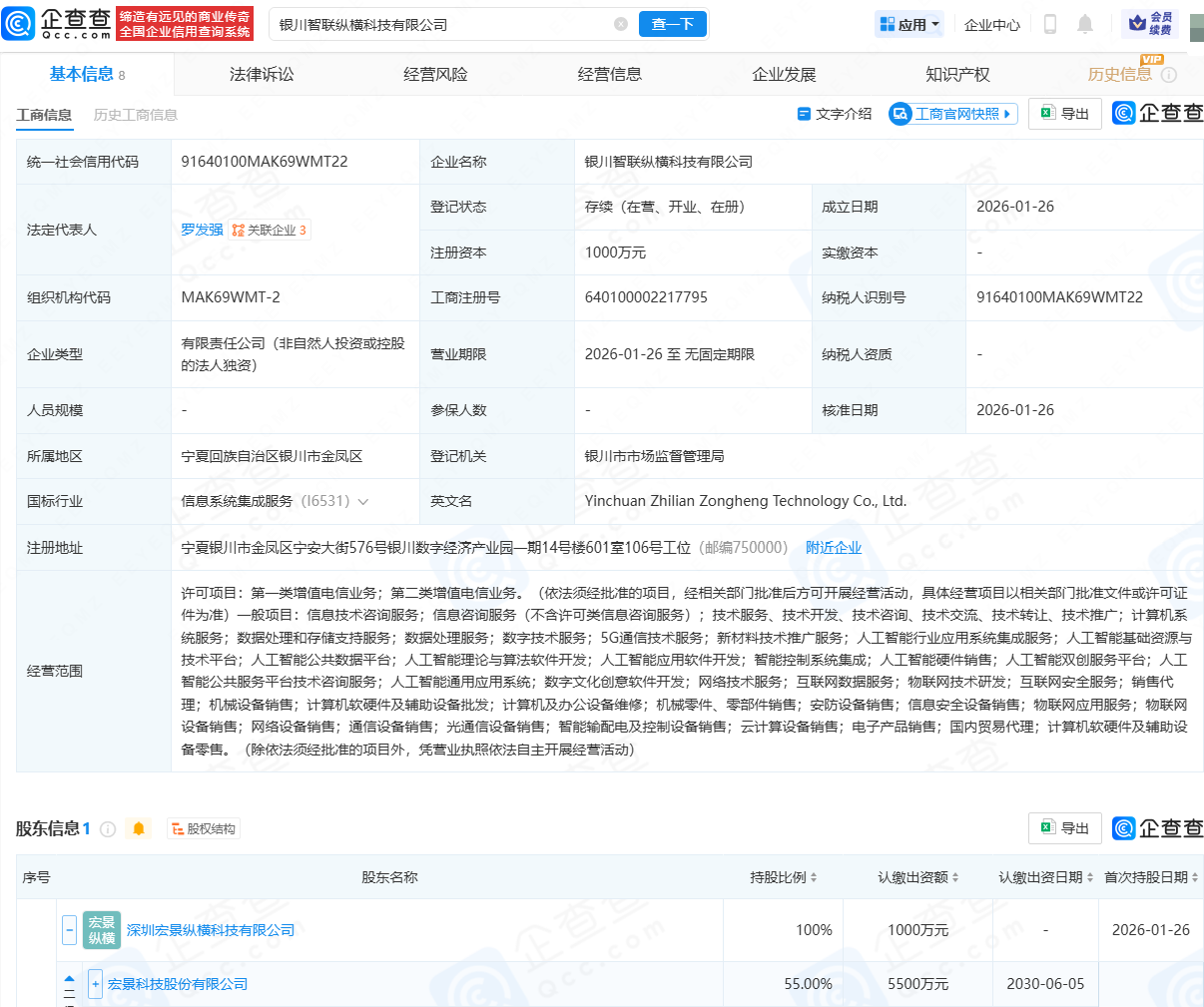Collapse the 深圳宏景纵横科技有限公司 shareholder row
Viewport: 1204px width, 1007px height.
tap(69, 930)
